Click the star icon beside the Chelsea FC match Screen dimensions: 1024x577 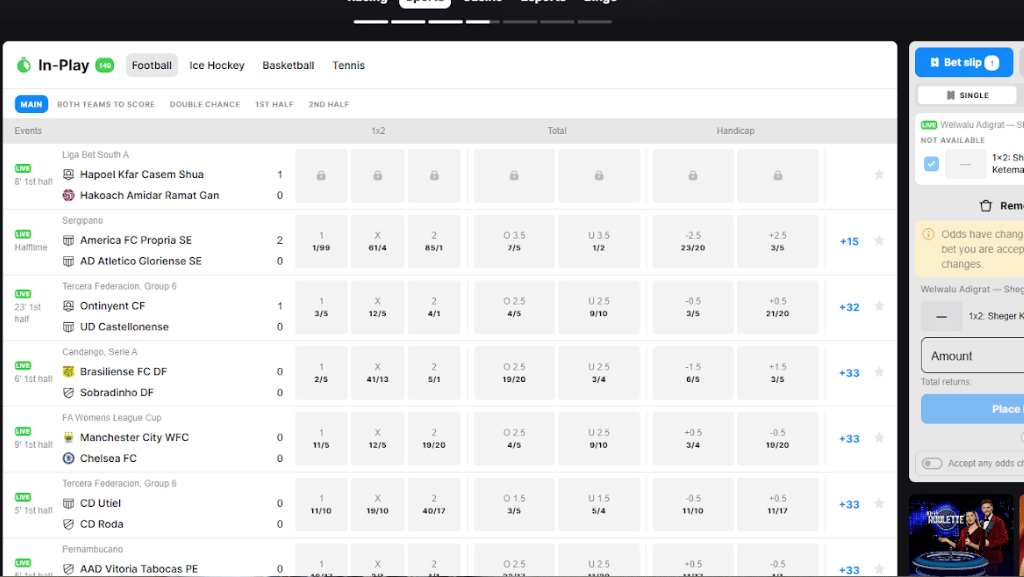point(879,438)
